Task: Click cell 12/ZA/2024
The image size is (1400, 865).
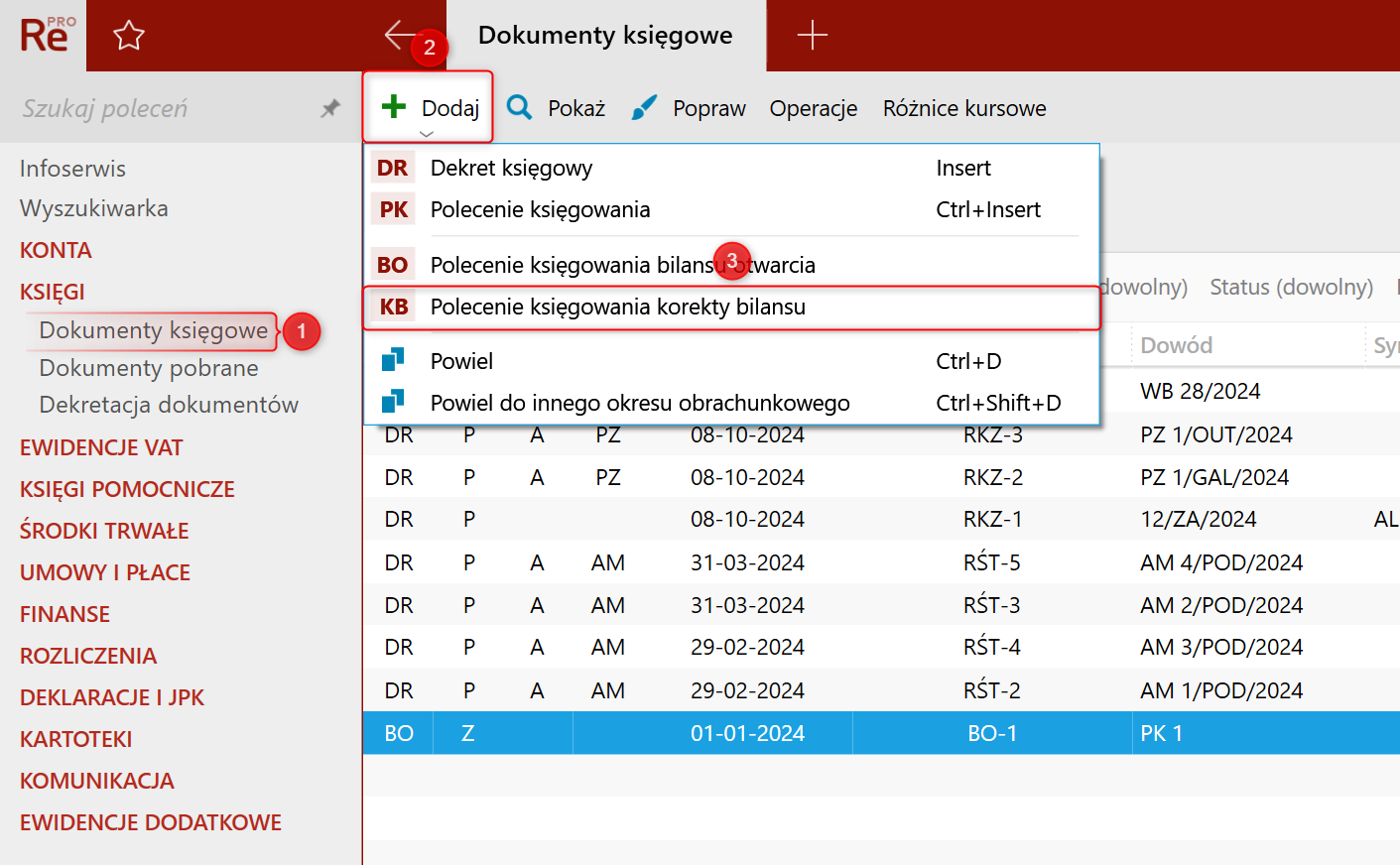Action: [1199, 519]
